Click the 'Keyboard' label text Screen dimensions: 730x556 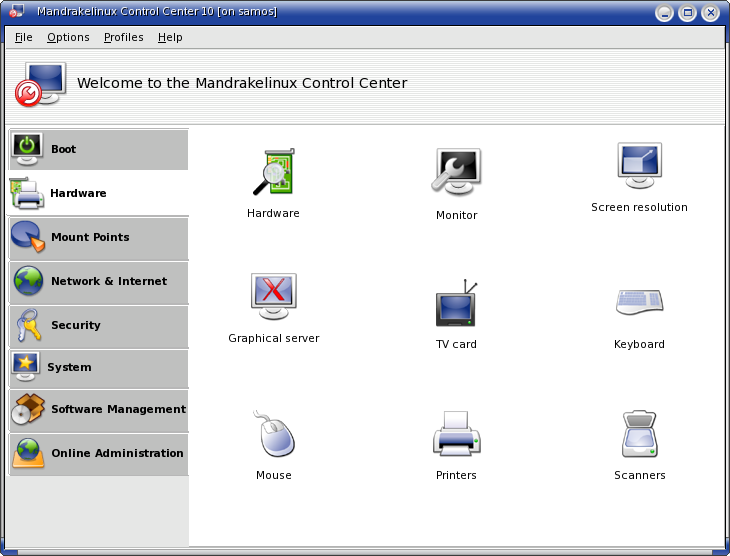639,344
